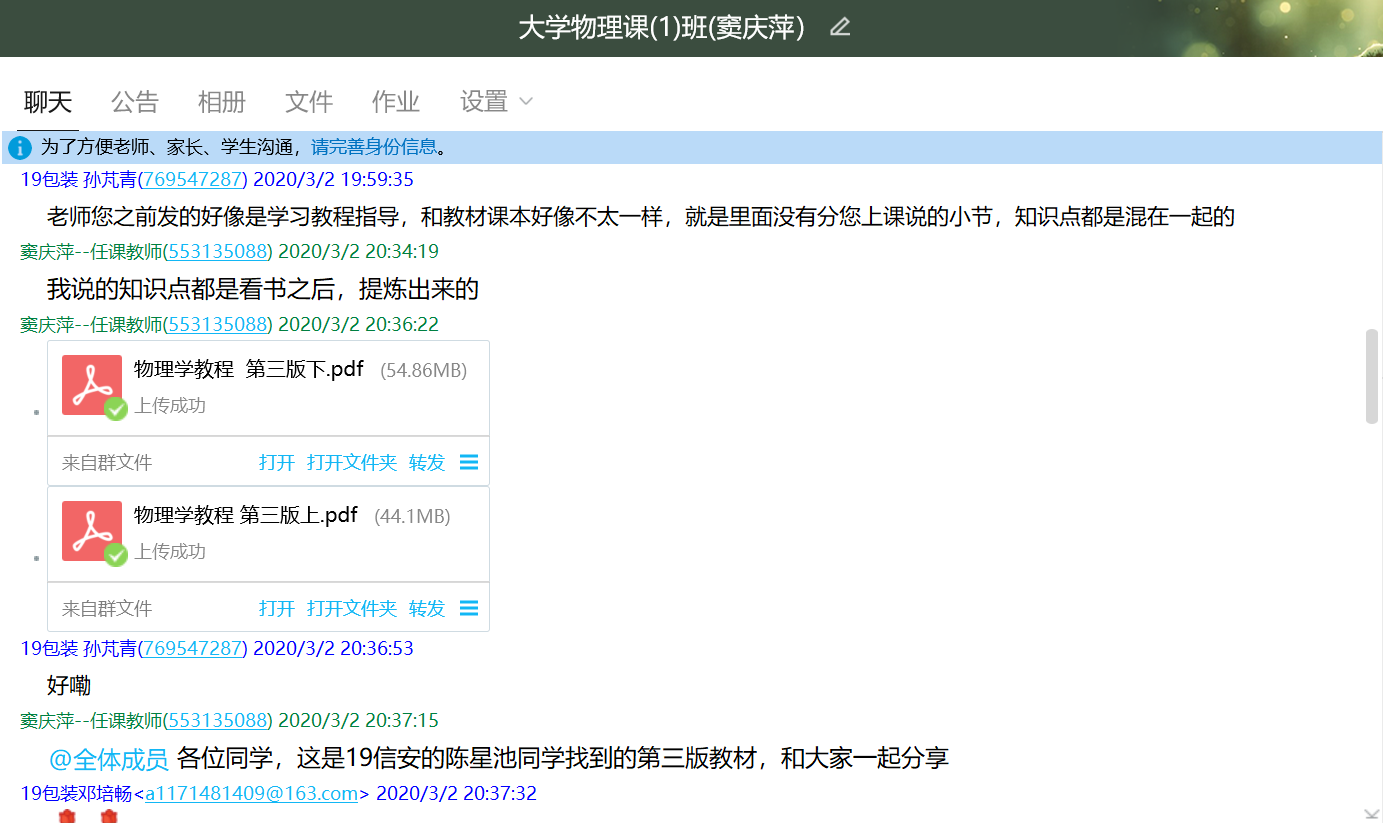Click 打开文件夹 for 第三版上.pdf
The width and height of the screenshot is (1383, 823).
coord(352,608)
